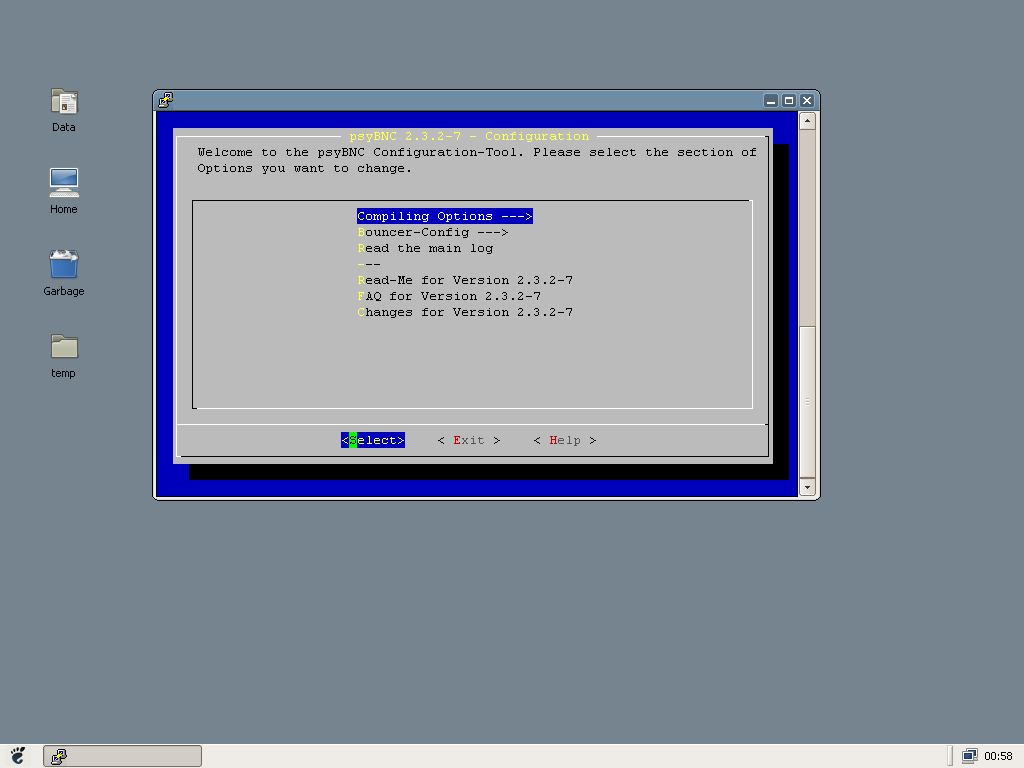Screen dimensions: 1024x768
Task: Click the terminal vertical scrollbar thumb
Action: (807, 402)
